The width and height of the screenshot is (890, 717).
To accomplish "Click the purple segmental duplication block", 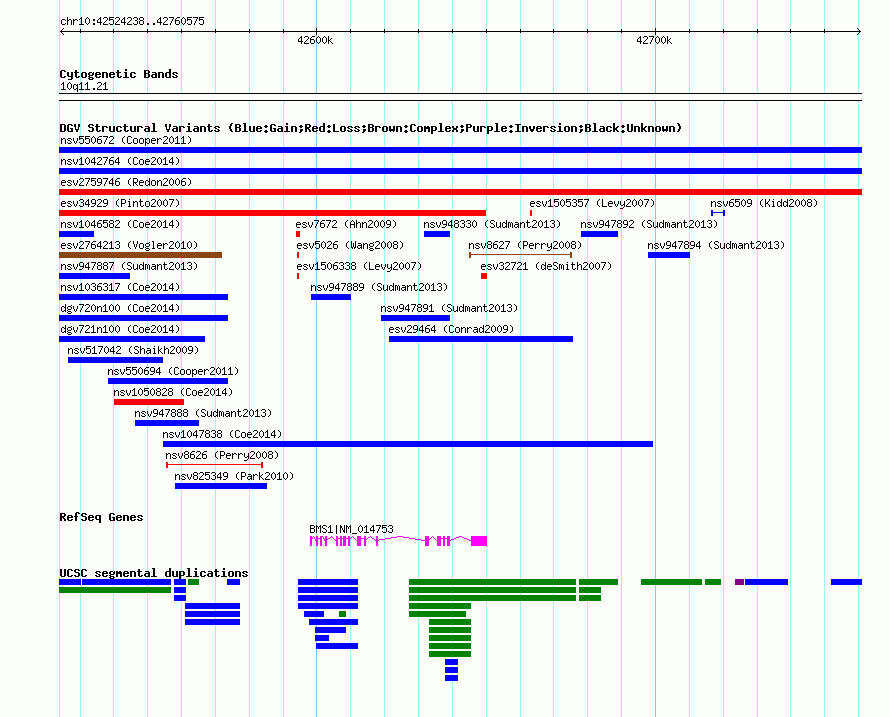I will pos(739,582).
